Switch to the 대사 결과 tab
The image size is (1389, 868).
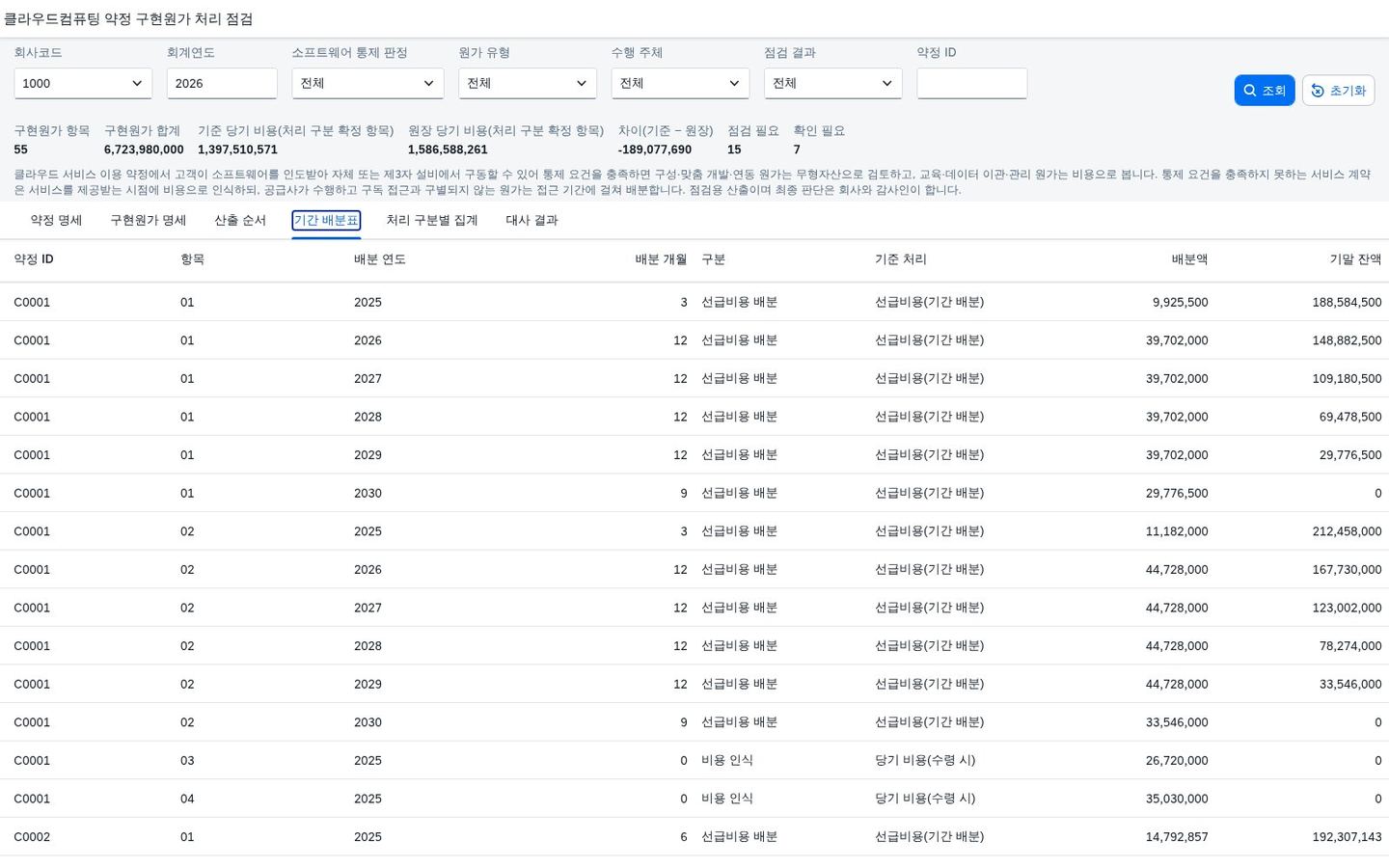531,220
